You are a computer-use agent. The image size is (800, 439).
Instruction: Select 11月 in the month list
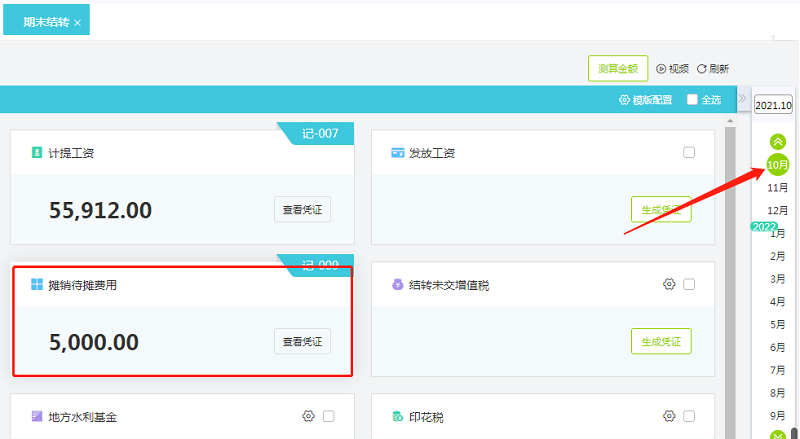pos(777,187)
